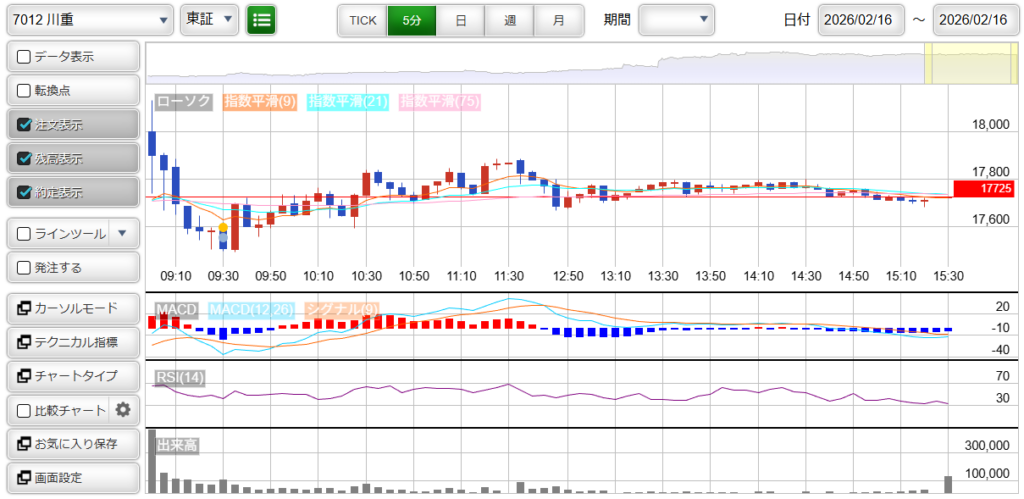Click the 指数平滑(9) legend label
This screenshot has height=499, width=1024.
coord(259,102)
